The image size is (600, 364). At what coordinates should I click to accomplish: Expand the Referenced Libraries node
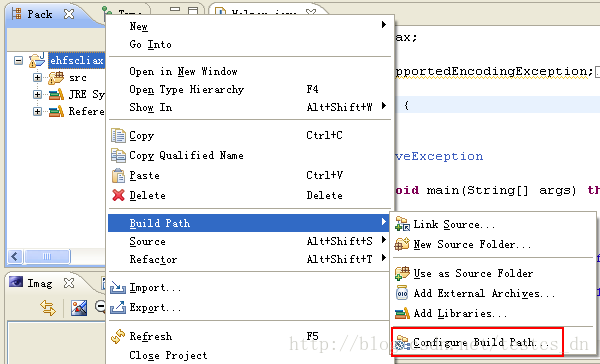(37, 111)
